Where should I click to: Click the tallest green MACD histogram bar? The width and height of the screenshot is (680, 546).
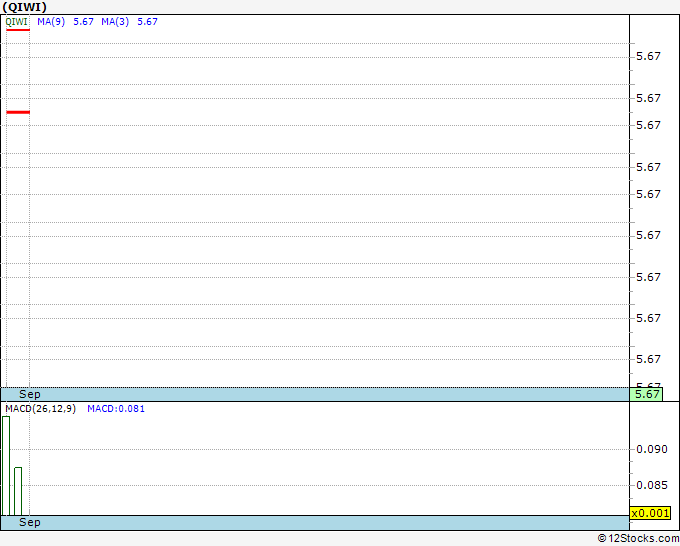(6, 466)
